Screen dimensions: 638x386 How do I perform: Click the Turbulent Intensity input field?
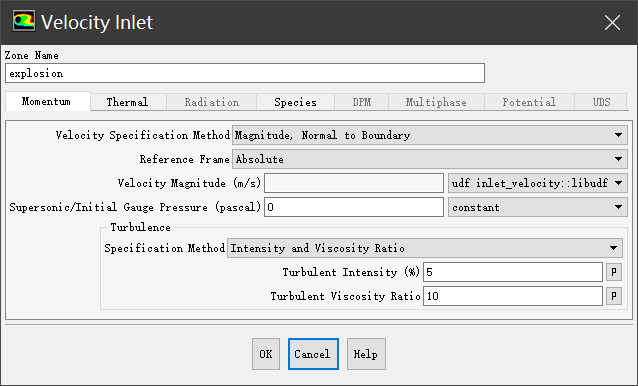(513, 272)
